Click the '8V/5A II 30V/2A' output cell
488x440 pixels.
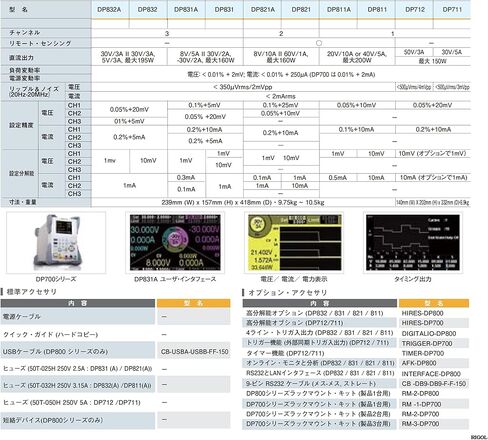tap(205, 57)
